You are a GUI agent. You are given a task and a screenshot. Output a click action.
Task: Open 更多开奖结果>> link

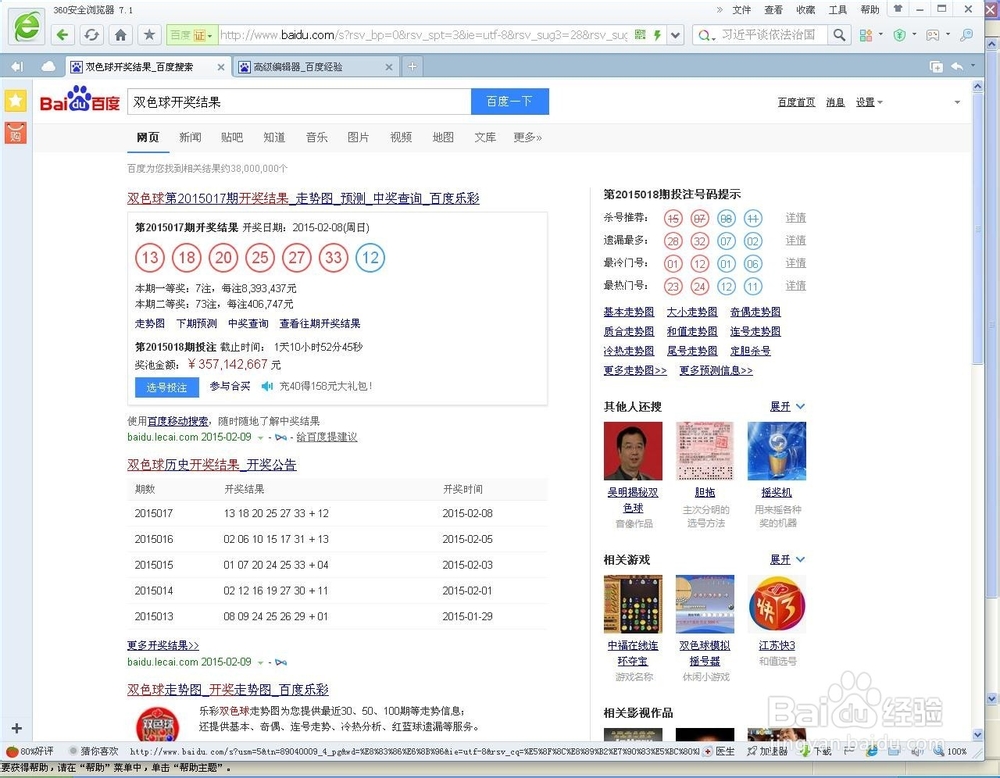click(x=163, y=645)
